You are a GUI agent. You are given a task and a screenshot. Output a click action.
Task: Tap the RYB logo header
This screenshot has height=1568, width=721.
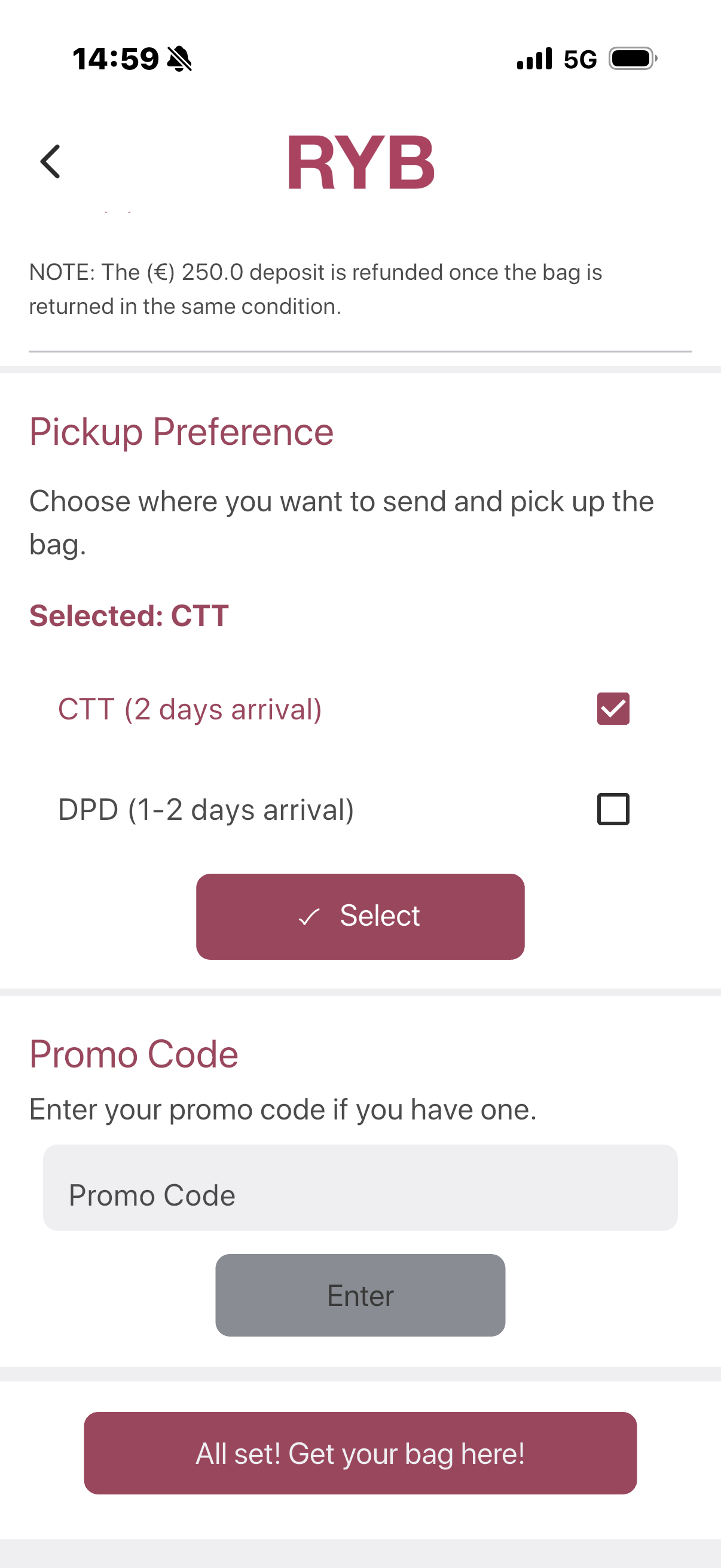tap(361, 162)
